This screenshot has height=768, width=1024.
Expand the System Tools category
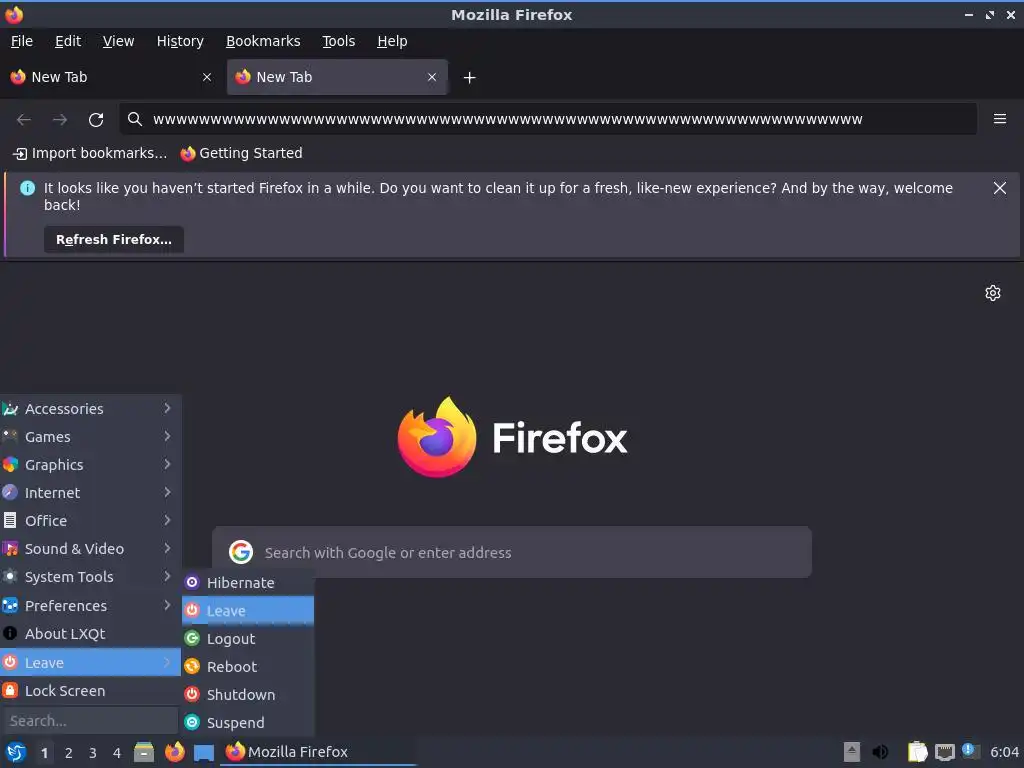[x=90, y=577]
